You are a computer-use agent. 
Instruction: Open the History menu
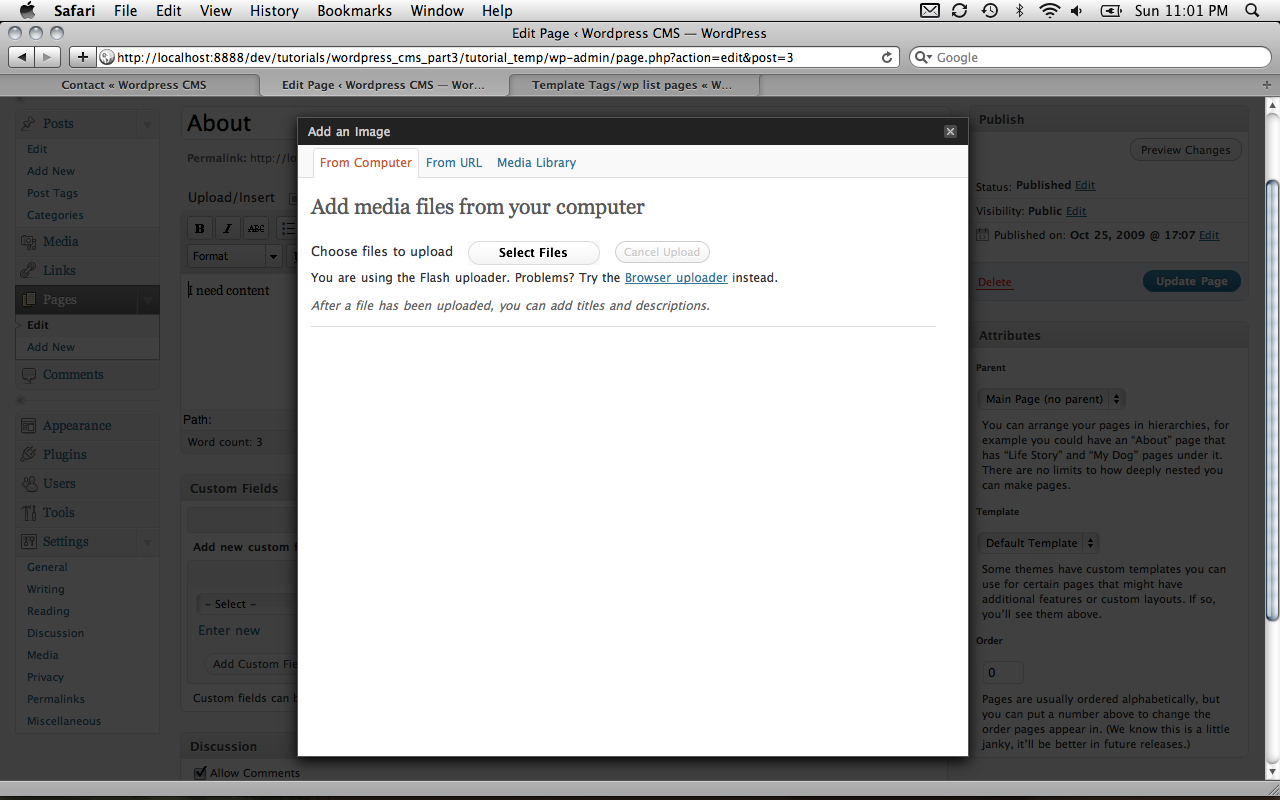point(274,11)
